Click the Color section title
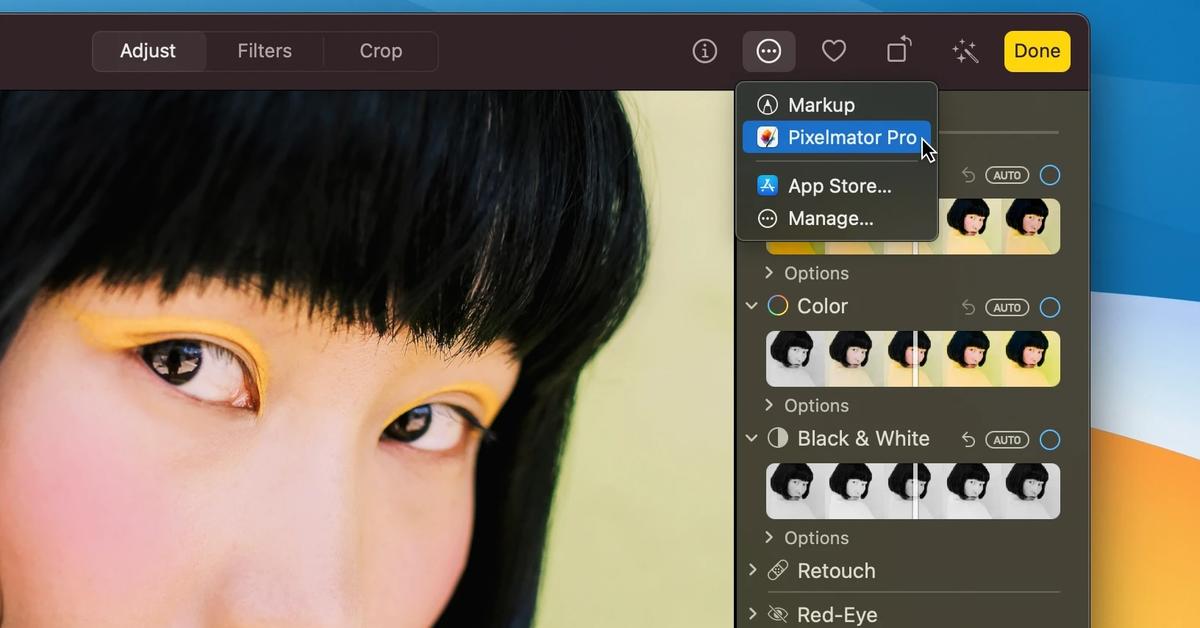 point(822,306)
